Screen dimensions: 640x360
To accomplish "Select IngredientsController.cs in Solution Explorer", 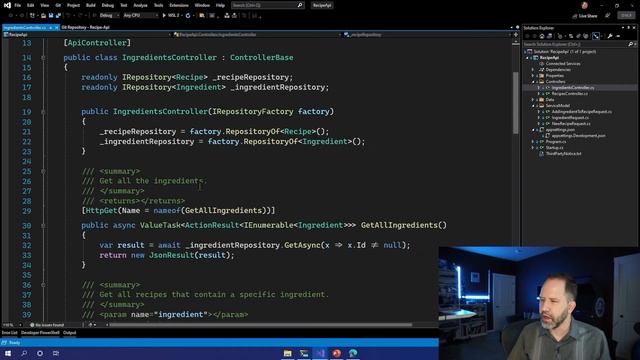I will 573,88.
